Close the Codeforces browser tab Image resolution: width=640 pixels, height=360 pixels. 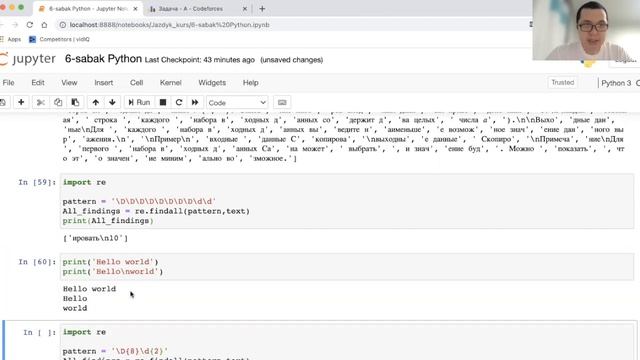[245, 9]
